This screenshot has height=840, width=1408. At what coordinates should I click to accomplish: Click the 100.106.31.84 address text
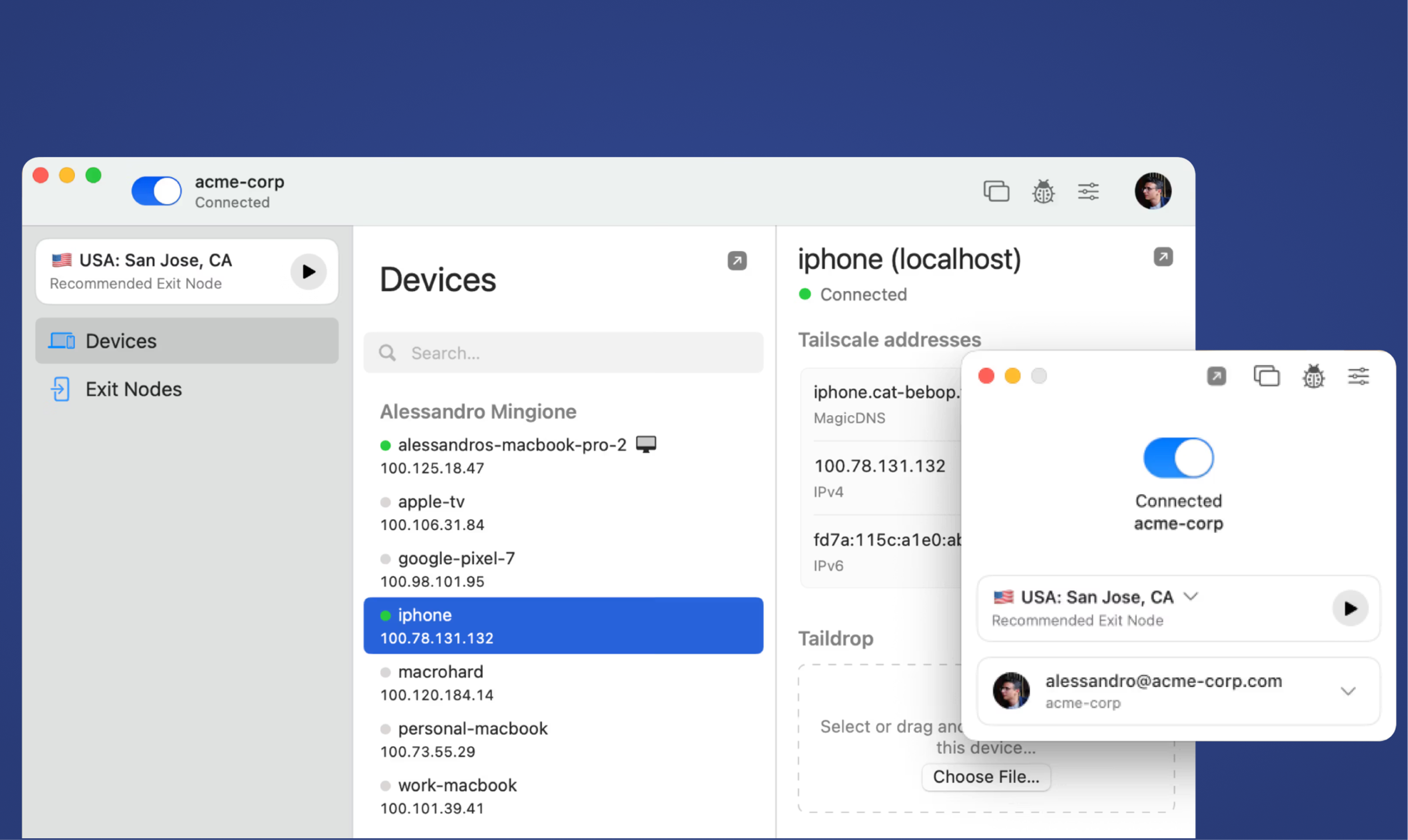(x=432, y=525)
